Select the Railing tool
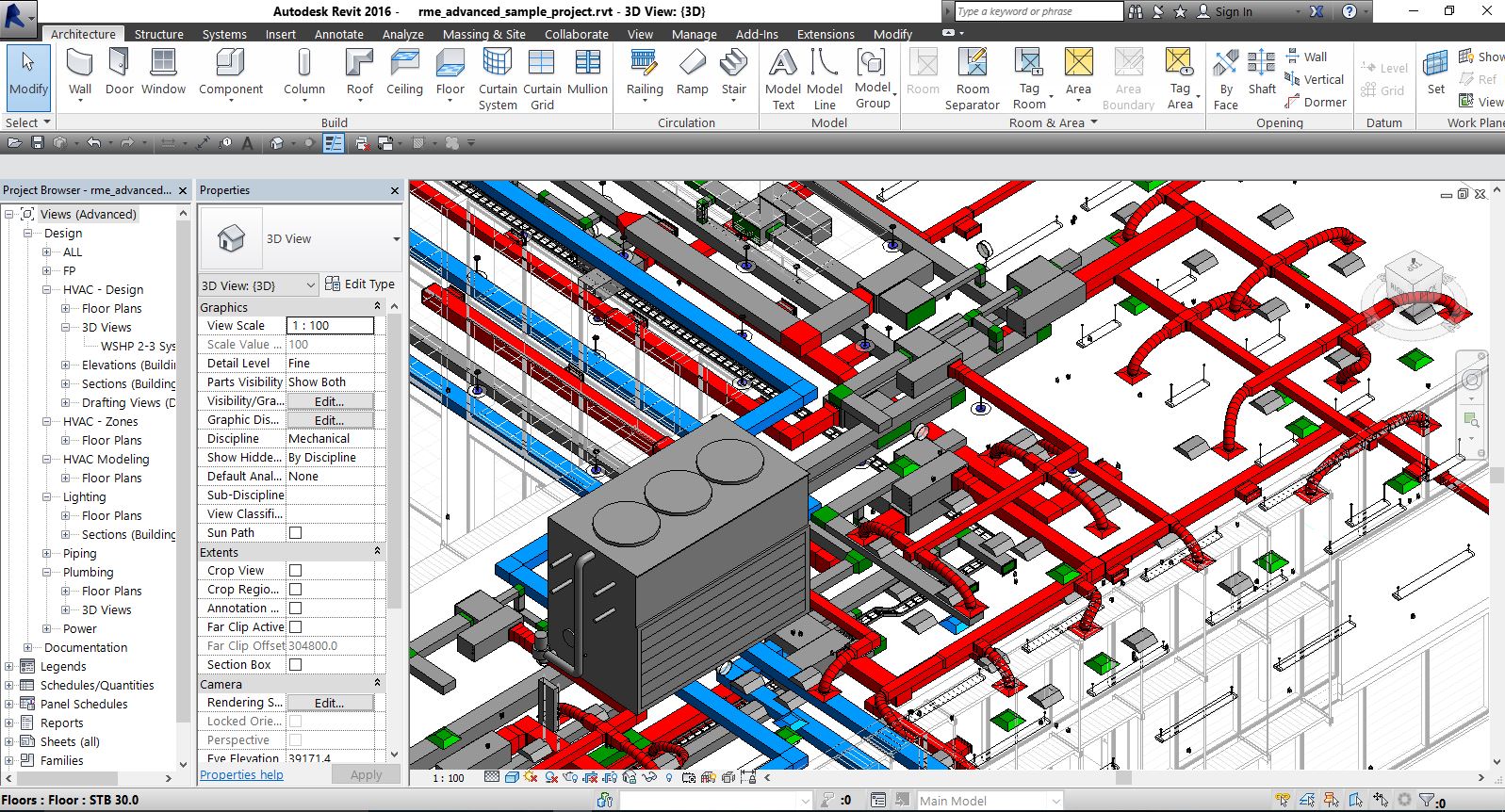 (645, 73)
